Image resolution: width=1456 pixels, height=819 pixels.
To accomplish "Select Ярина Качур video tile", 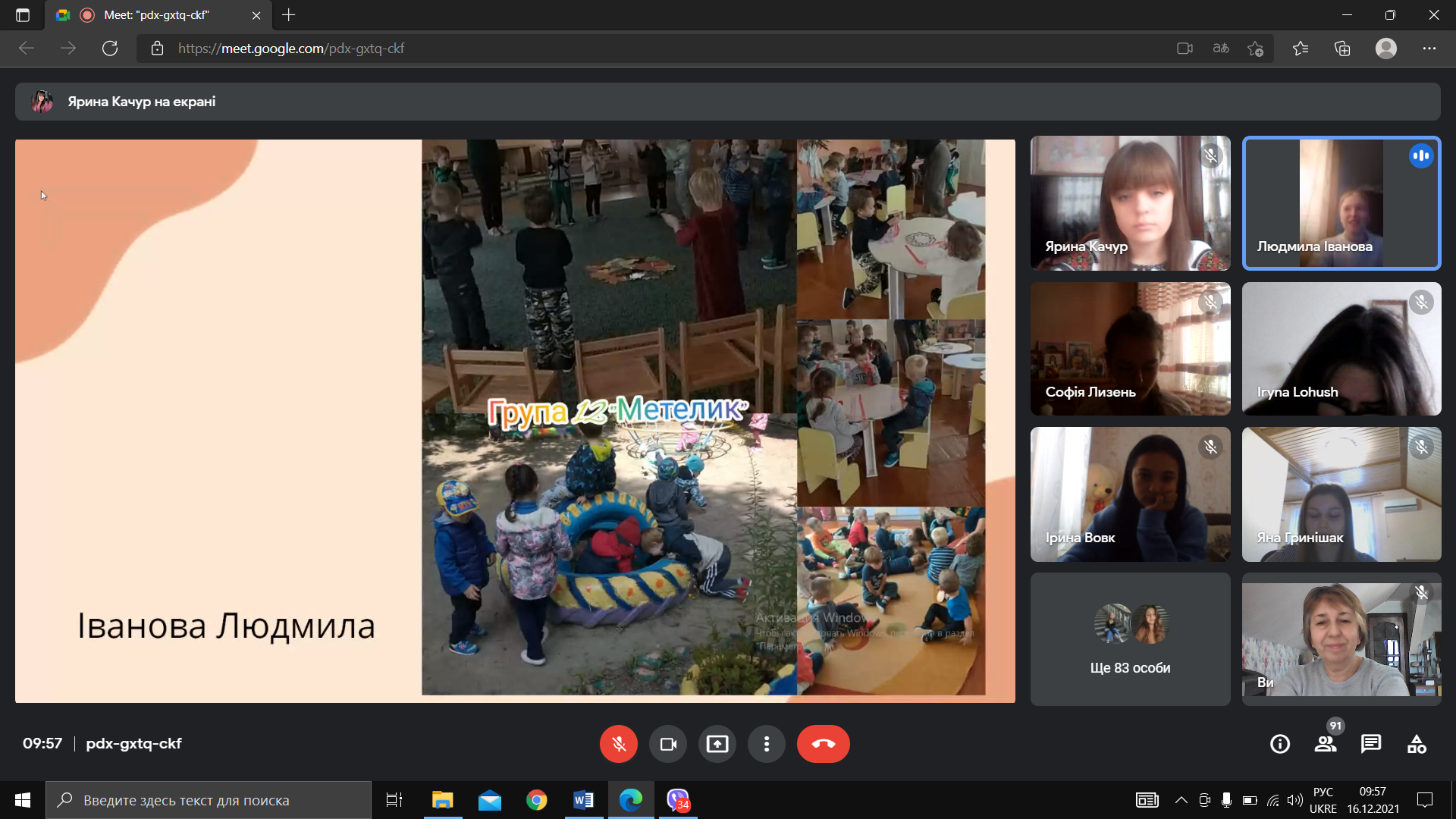I will coord(1130,203).
